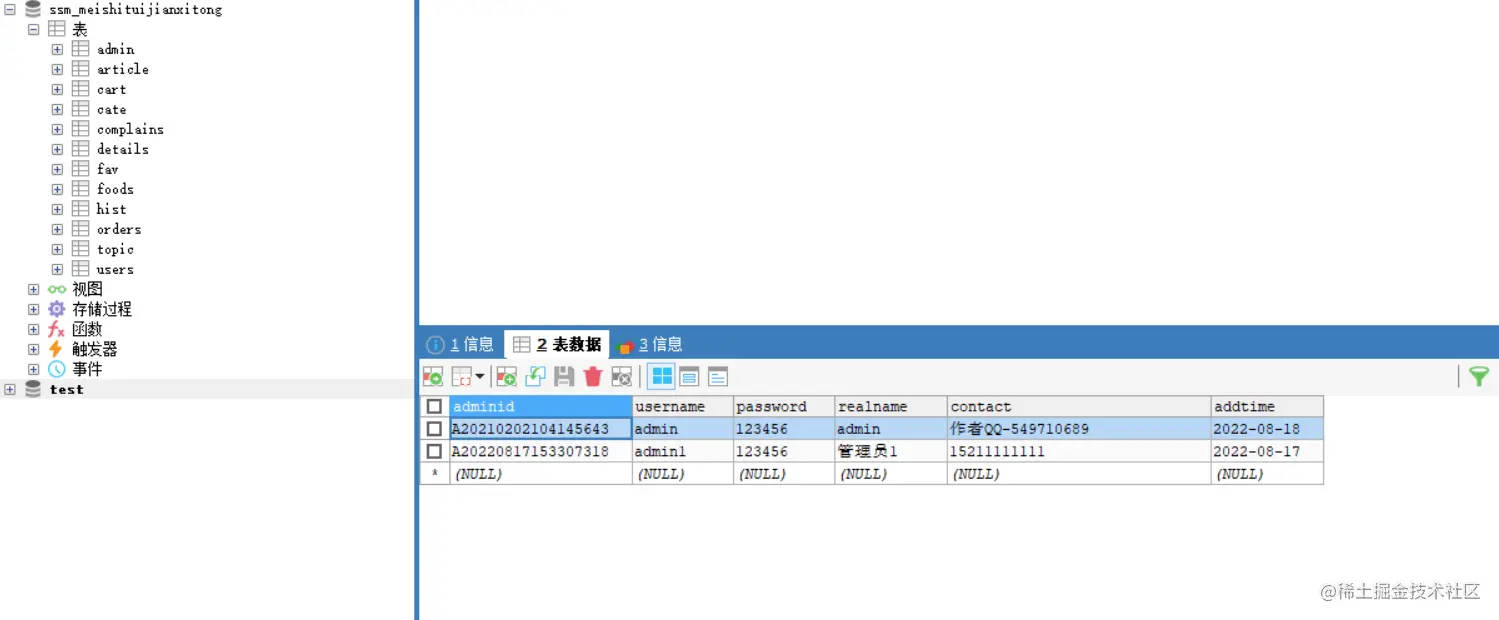Expand the fav table node
This screenshot has height=620, width=1499.
tap(57, 169)
